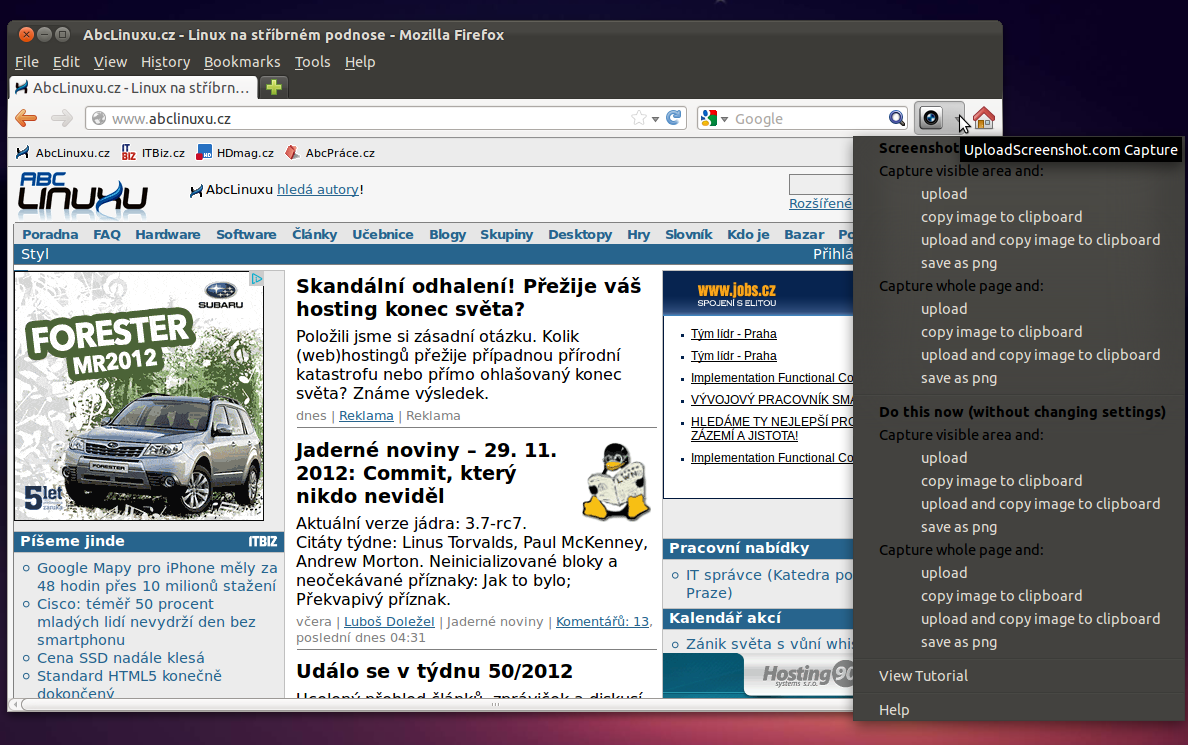Open the Edit menu

pos(66,62)
